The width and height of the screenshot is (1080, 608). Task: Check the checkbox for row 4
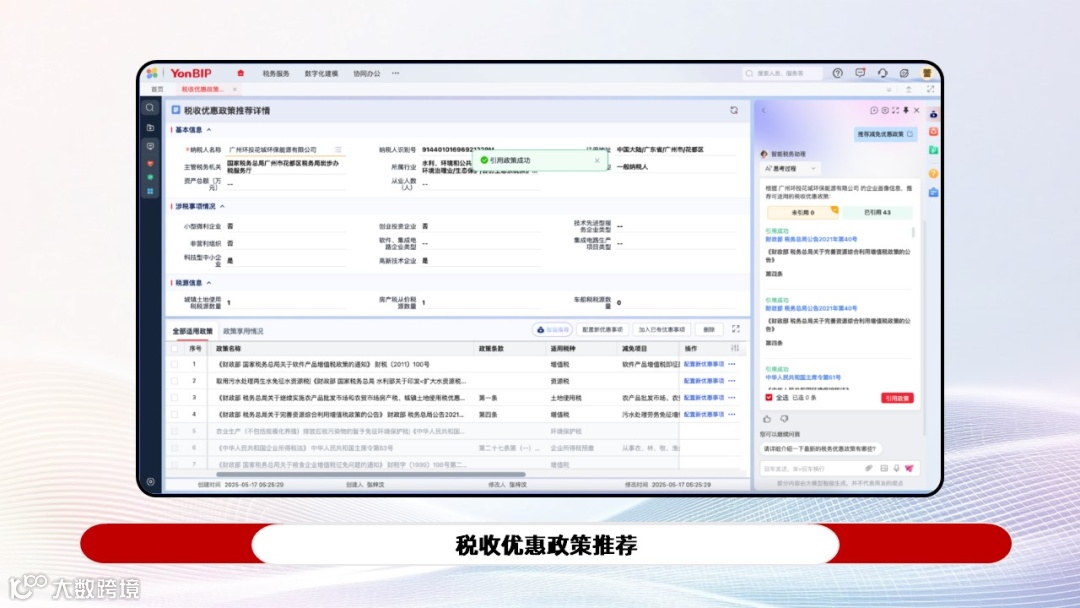[174, 415]
